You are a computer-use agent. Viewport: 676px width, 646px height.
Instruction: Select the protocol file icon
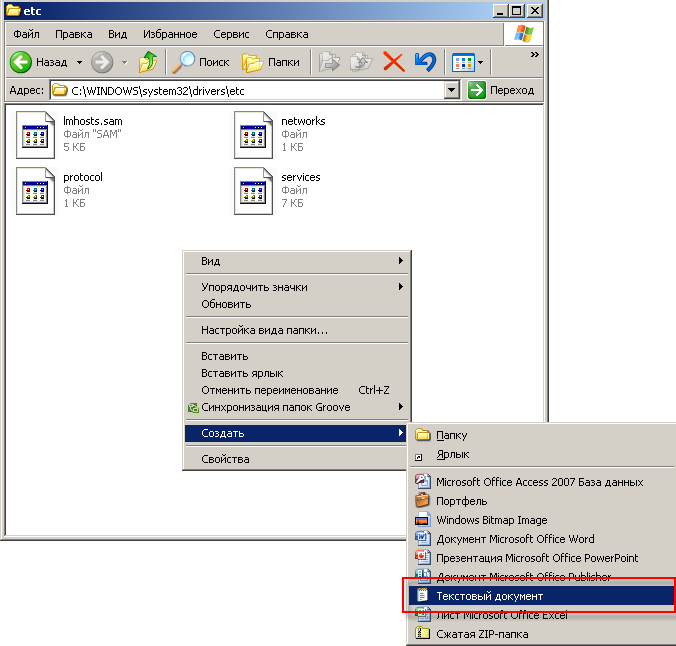pyautogui.click(x=35, y=191)
